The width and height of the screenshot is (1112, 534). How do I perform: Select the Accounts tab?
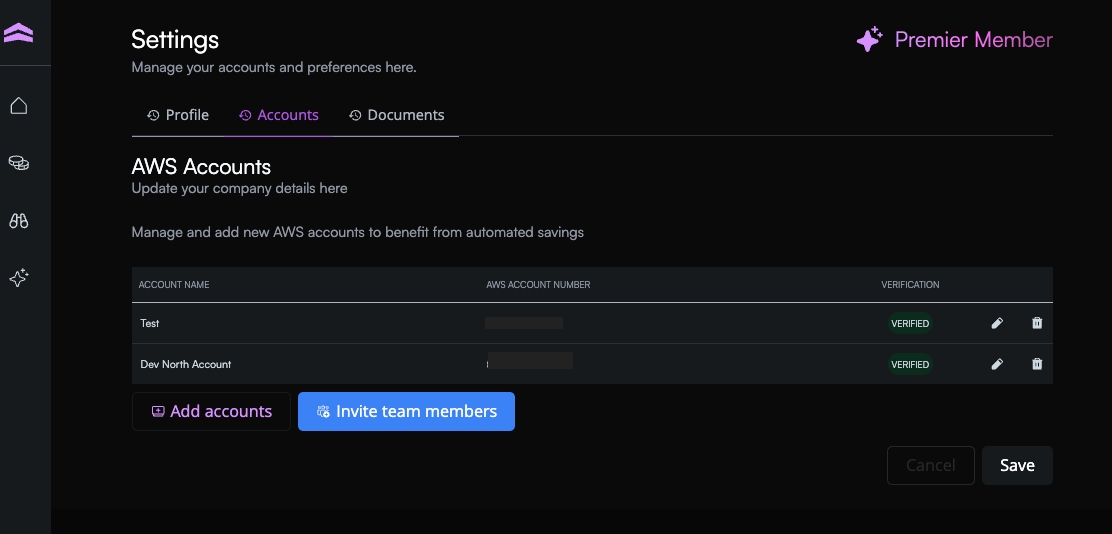pyautogui.click(x=279, y=115)
